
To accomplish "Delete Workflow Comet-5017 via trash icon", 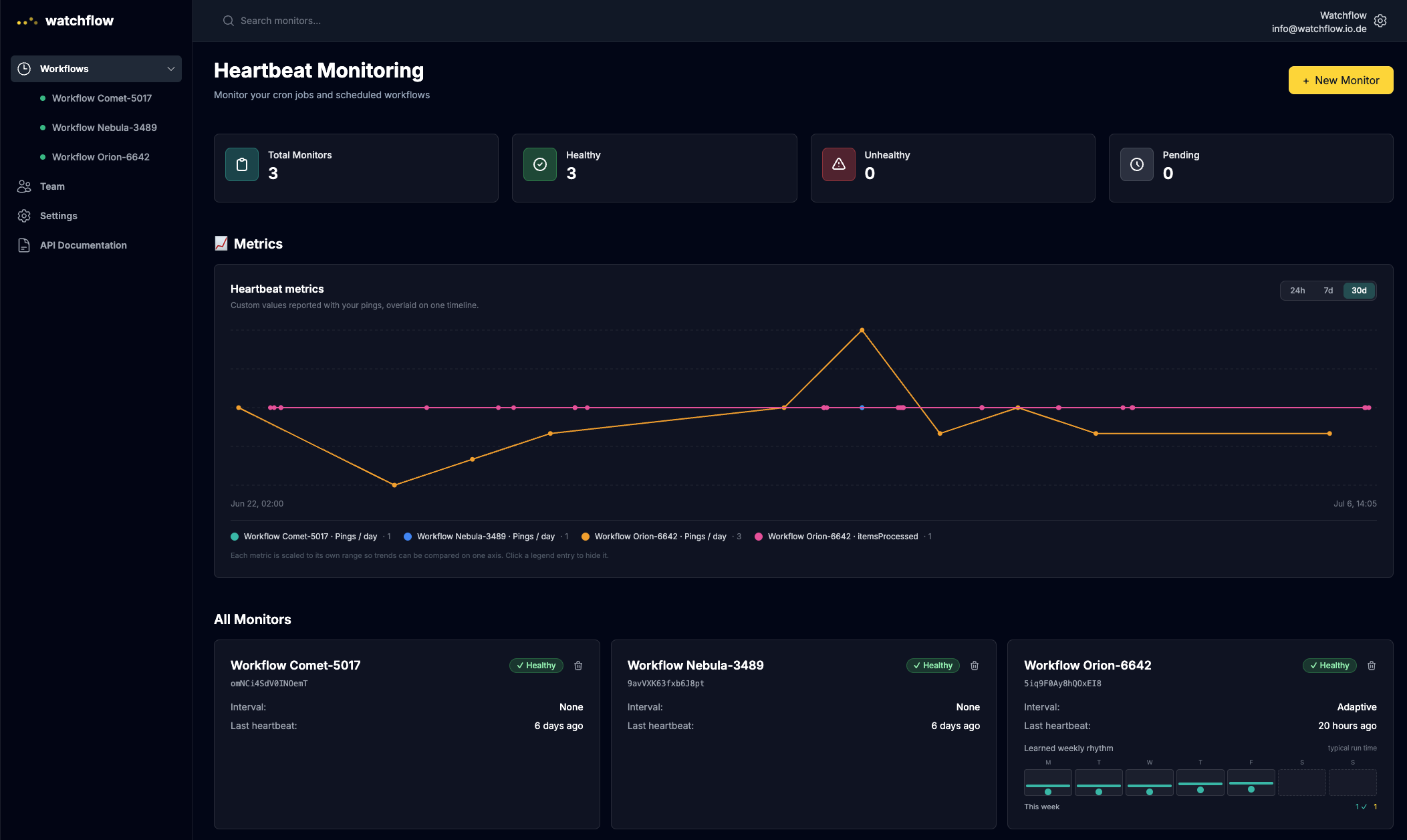I will coord(578,666).
